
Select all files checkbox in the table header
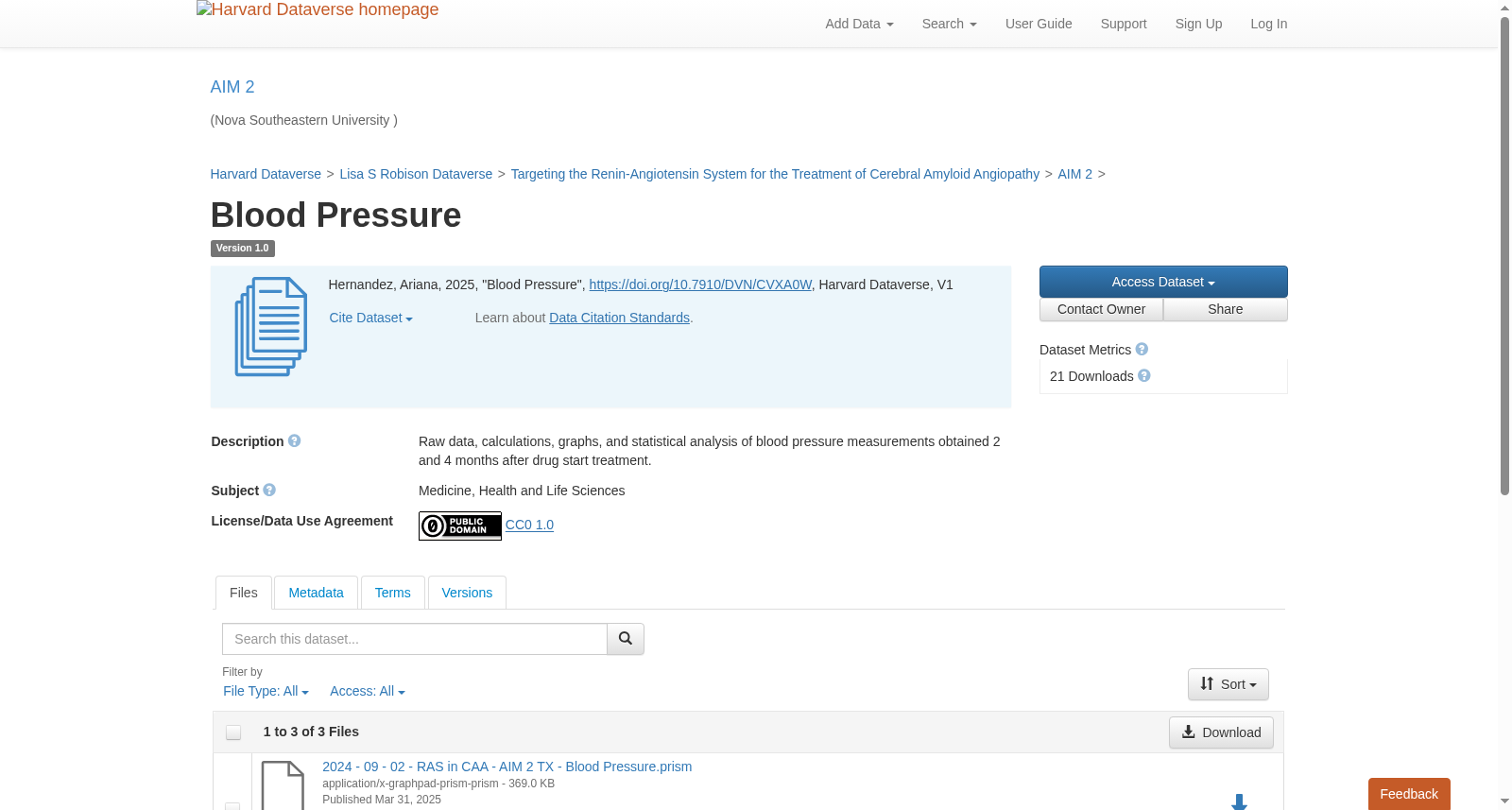tap(233, 732)
